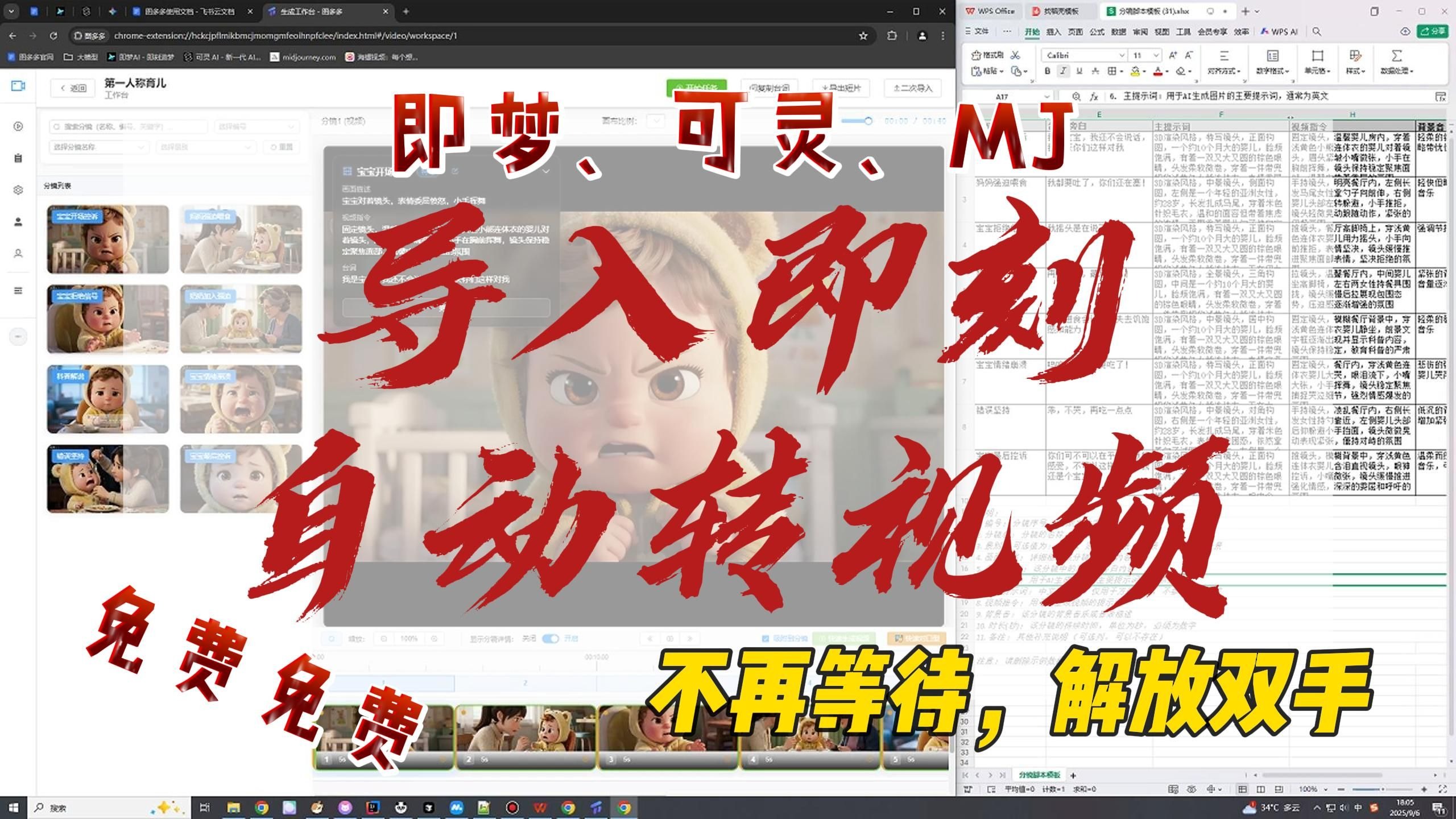Click the green 分享 share button
1456x819 pixels.
pos(1432,31)
